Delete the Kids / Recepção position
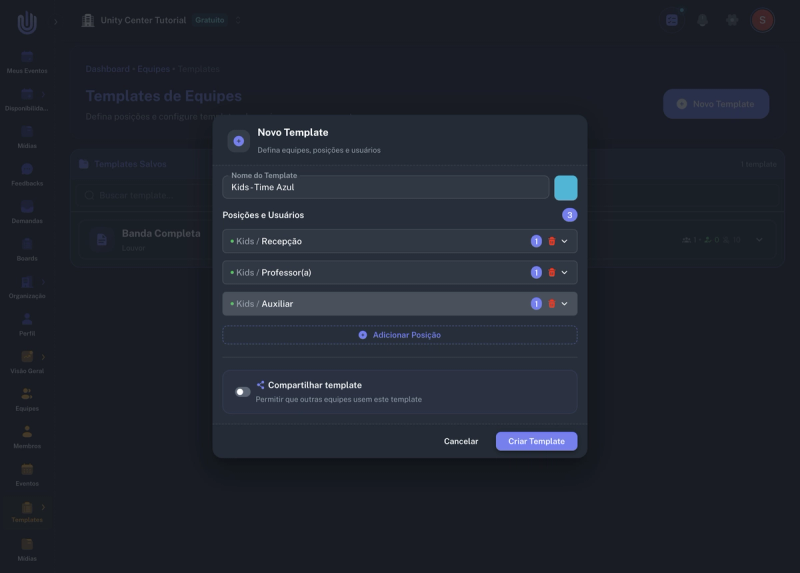The image size is (800, 573). 552,241
